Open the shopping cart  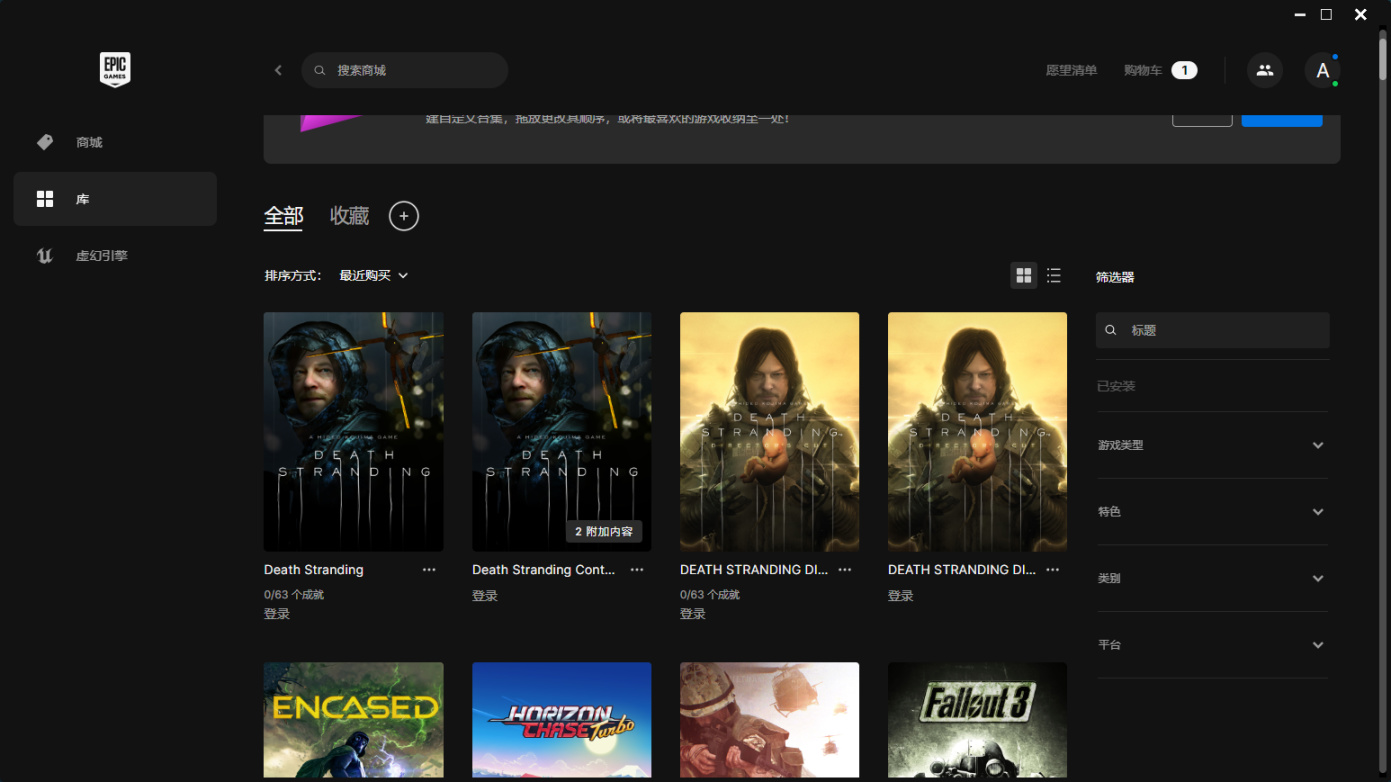1159,71
